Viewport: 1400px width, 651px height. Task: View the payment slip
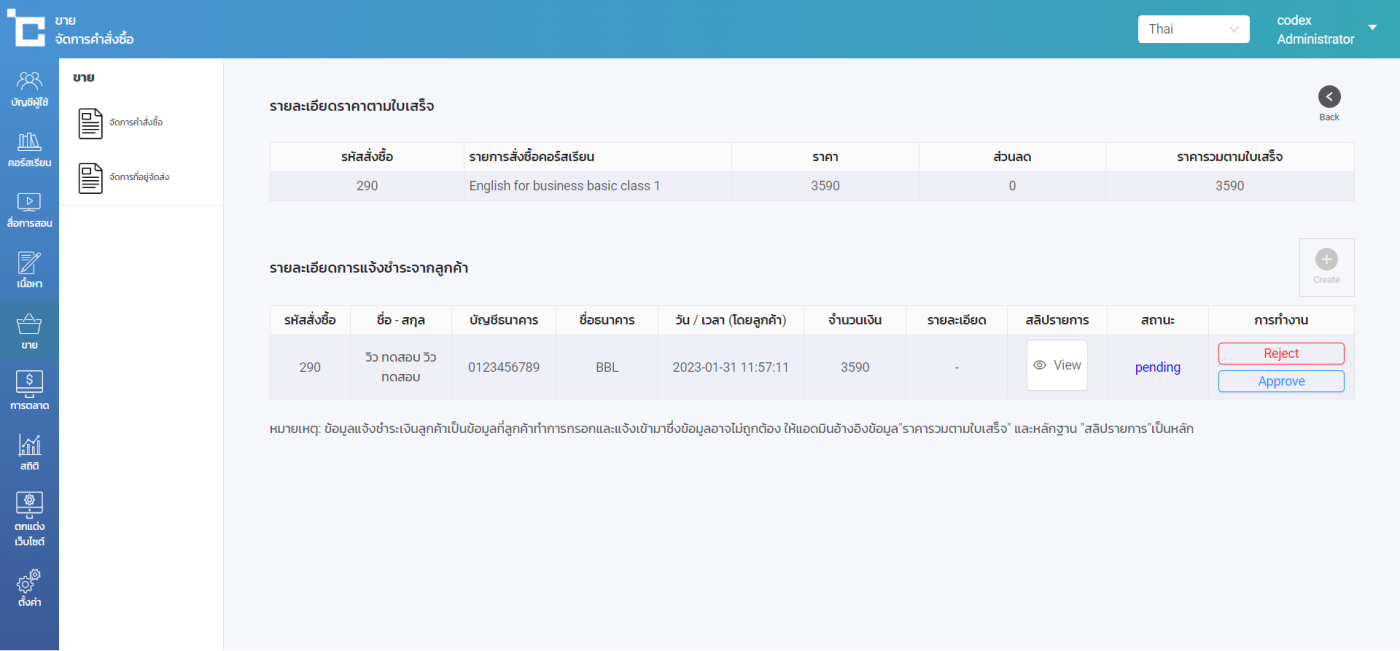(1057, 365)
